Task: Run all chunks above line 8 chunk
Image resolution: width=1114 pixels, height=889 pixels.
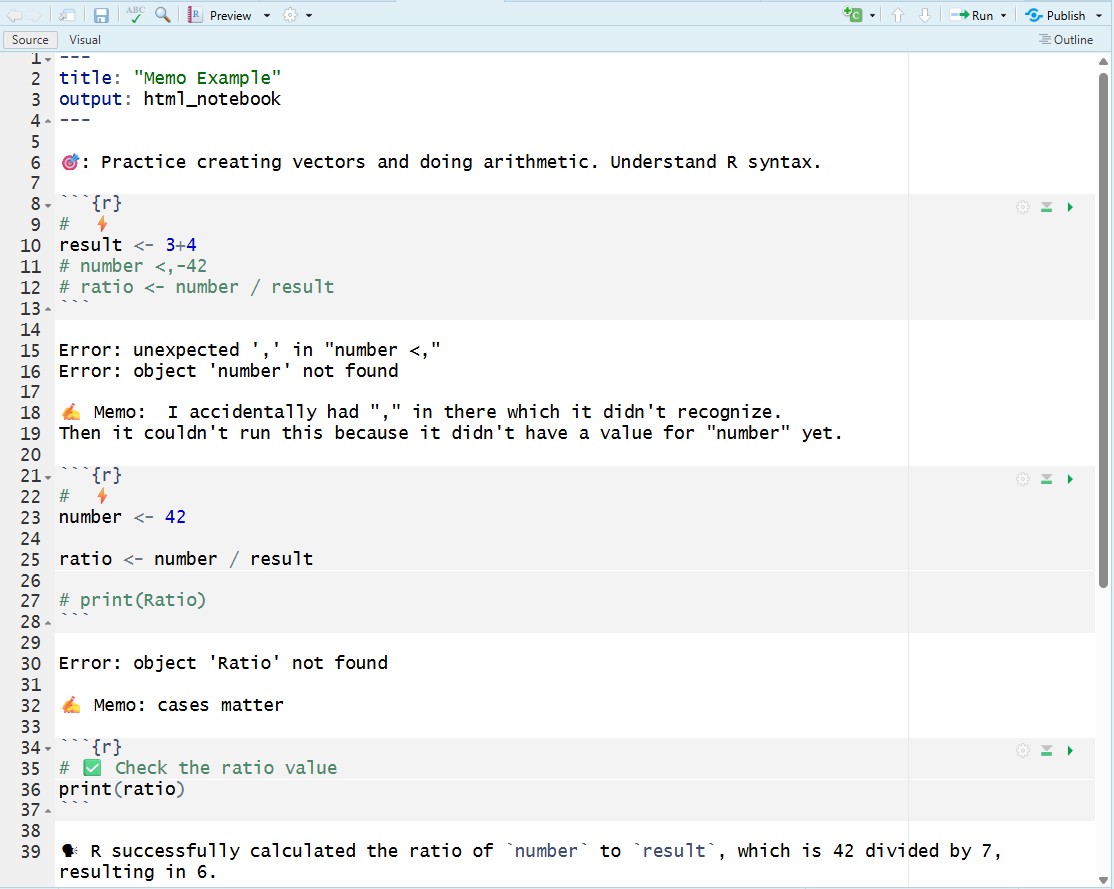Action: tap(1047, 207)
